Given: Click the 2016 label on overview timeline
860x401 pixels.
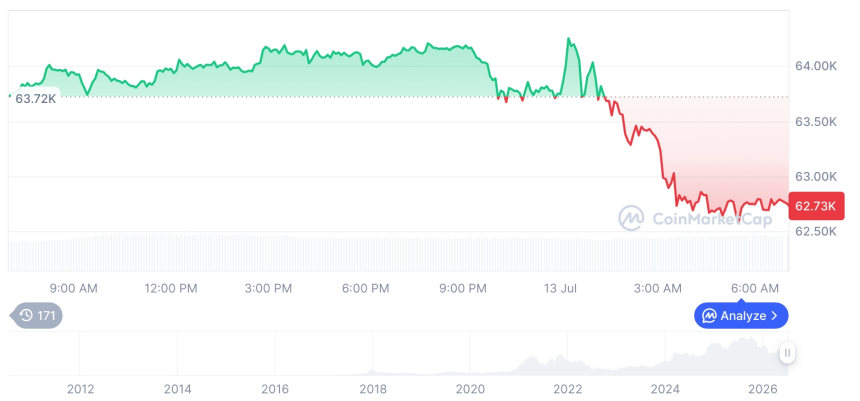Looking at the screenshot, I should (x=275, y=389).
